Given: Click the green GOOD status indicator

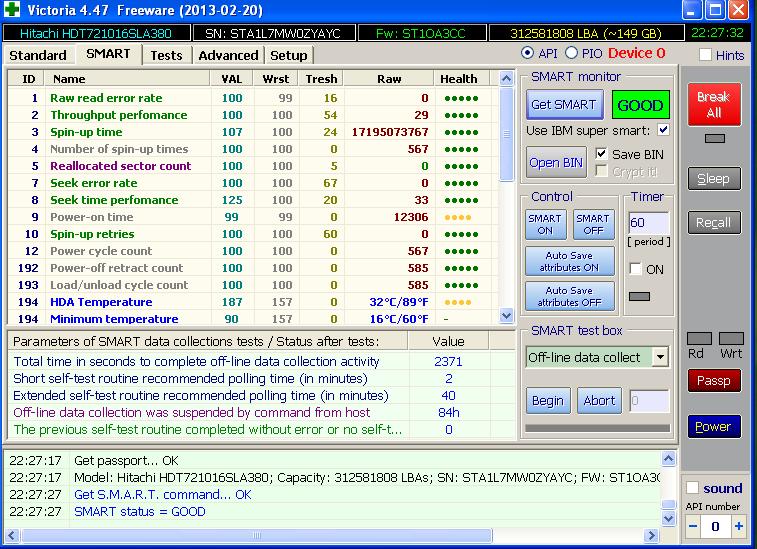Looking at the screenshot, I should [640, 105].
